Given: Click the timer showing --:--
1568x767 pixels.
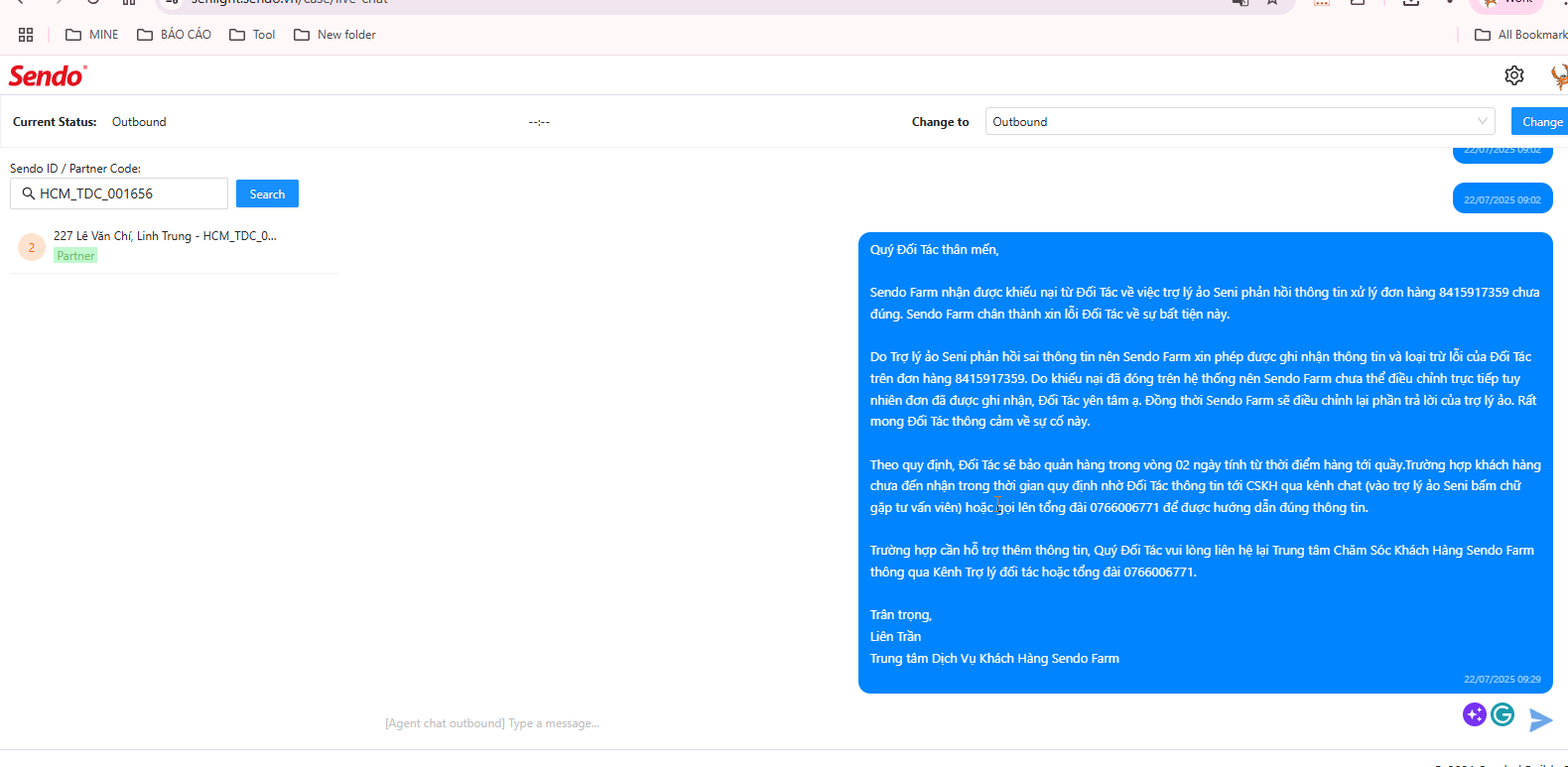Looking at the screenshot, I should (539, 122).
